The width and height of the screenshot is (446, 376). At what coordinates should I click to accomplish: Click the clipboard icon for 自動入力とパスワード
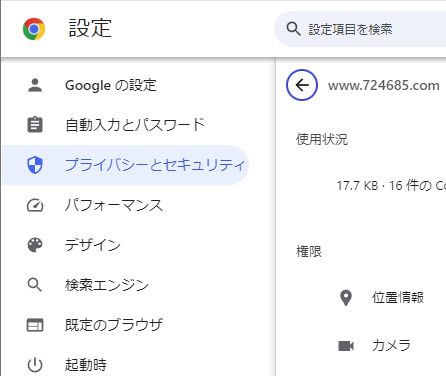click(35, 125)
